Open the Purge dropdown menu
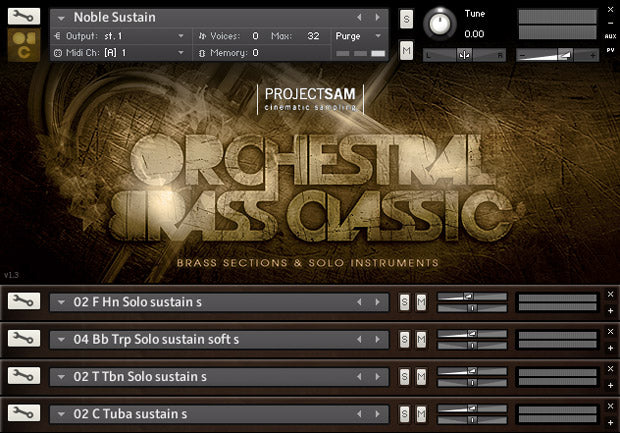Image resolution: width=620 pixels, height=433 pixels. point(378,36)
